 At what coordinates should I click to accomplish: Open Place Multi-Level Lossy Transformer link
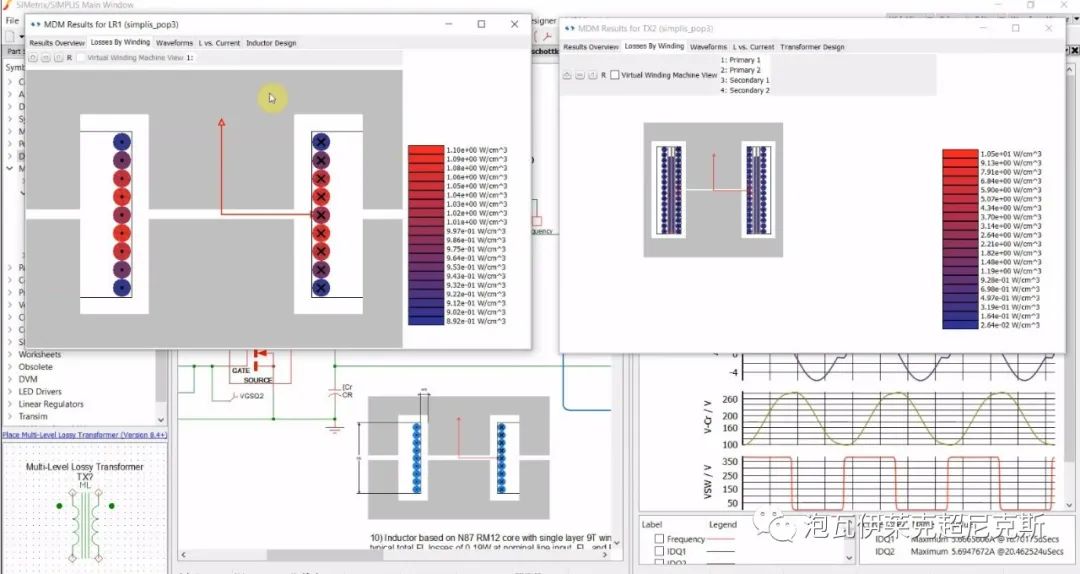click(x=84, y=435)
